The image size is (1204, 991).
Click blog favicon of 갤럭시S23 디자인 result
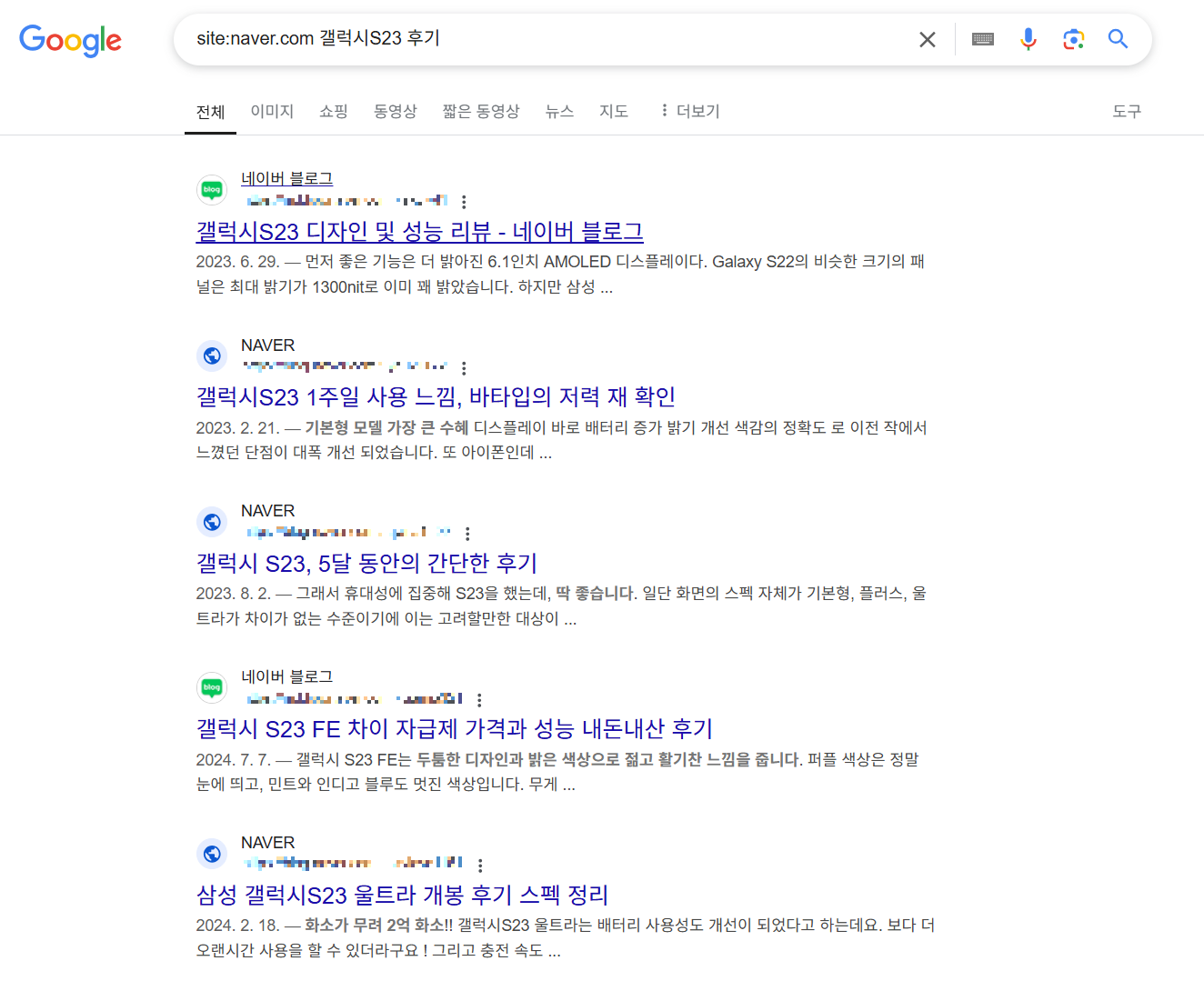(x=212, y=190)
